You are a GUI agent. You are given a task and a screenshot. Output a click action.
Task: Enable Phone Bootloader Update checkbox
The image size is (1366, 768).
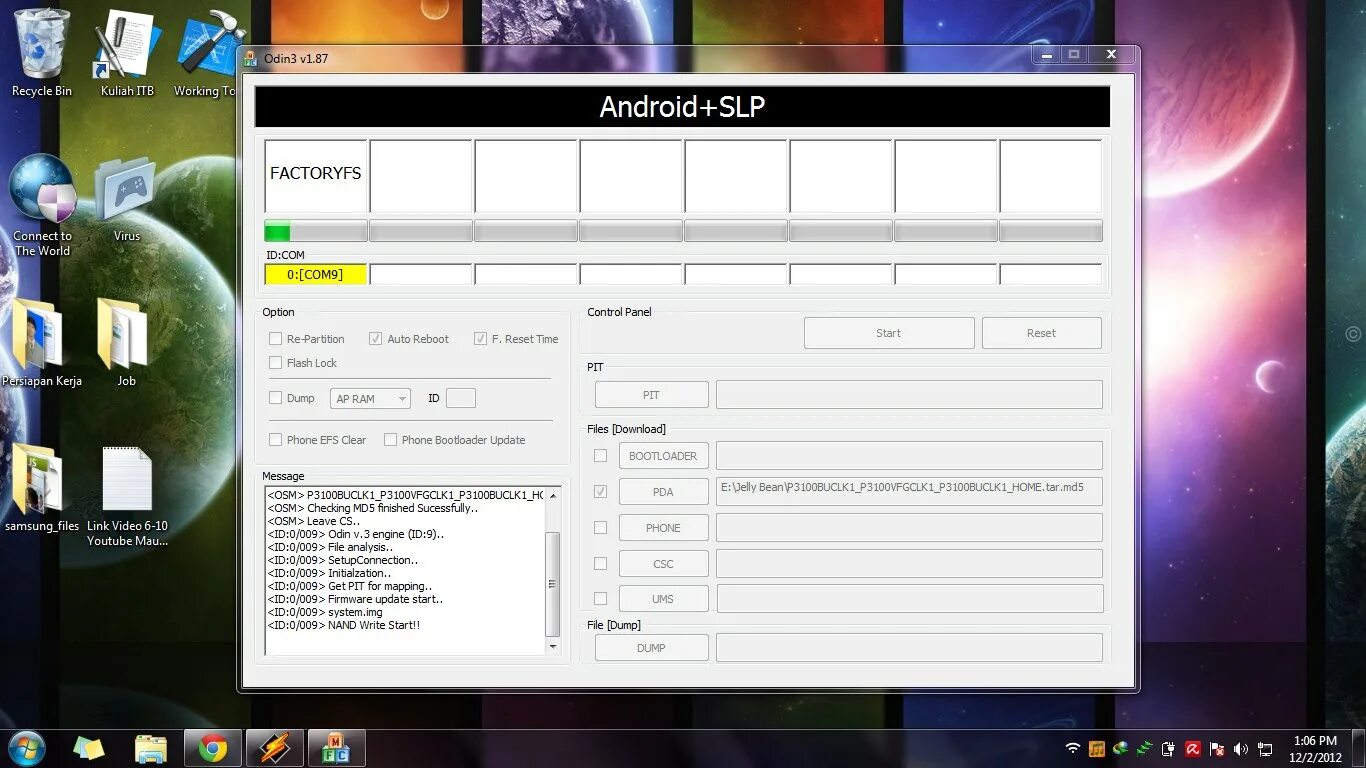point(390,440)
